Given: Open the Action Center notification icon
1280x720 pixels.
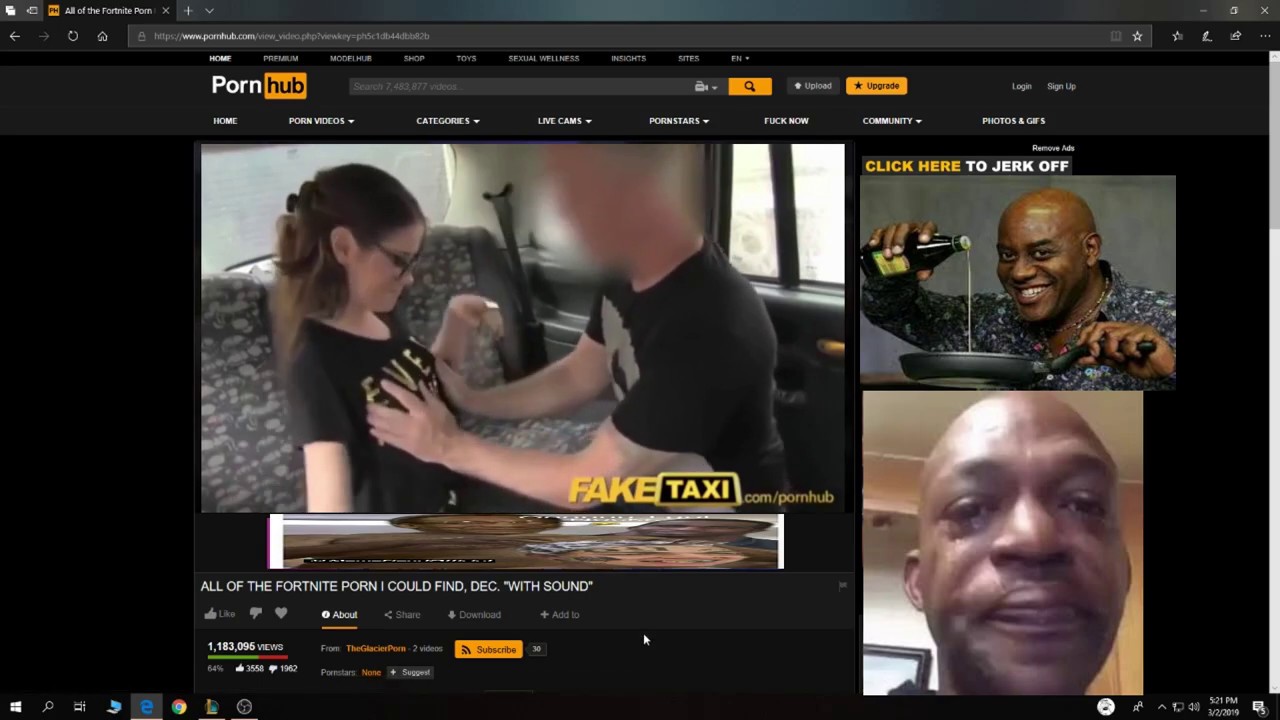Looking at the screenshot, I should [x=1259, y=707].
